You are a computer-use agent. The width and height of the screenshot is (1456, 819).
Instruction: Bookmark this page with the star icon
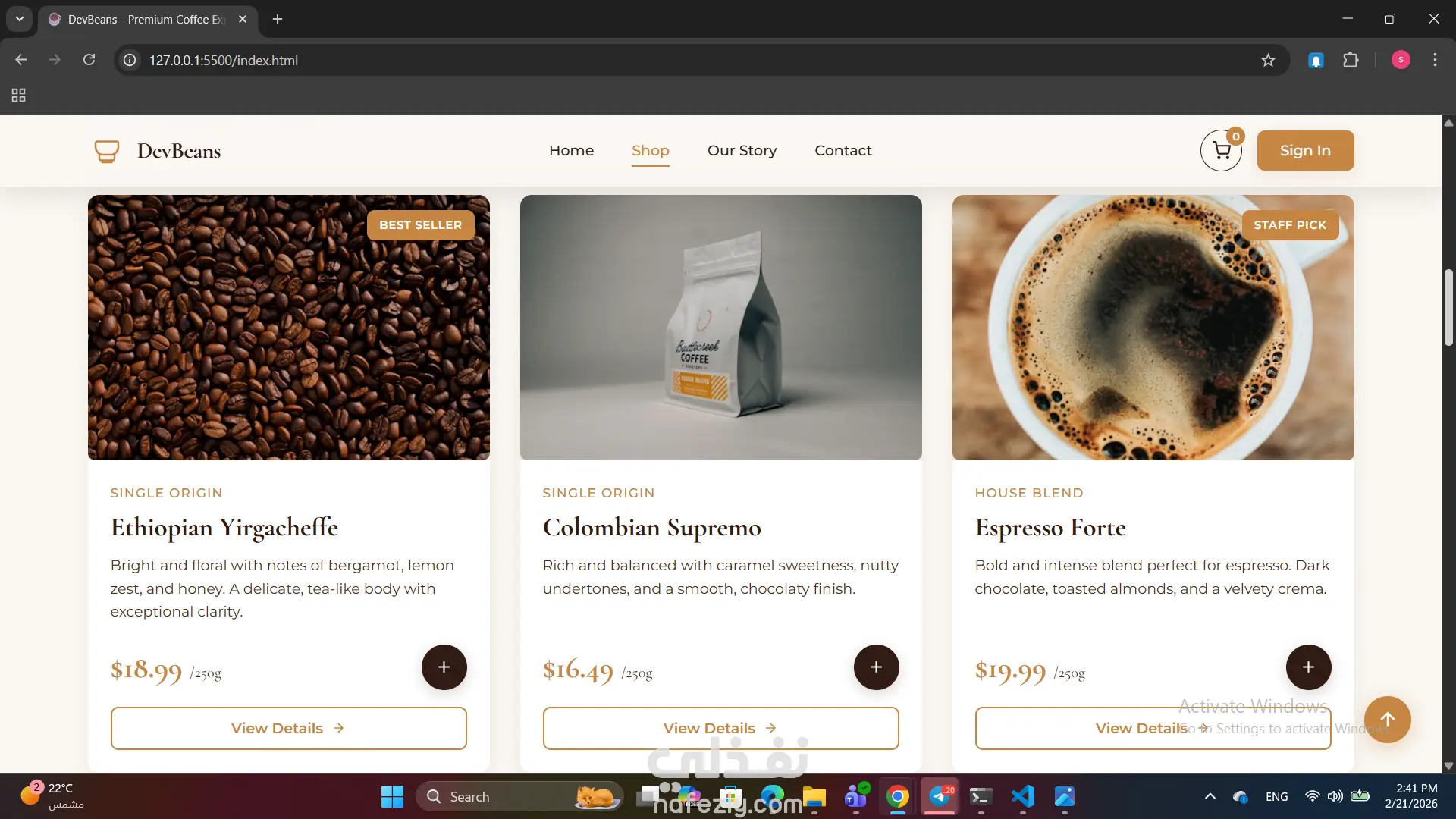pyautogui.click(x=1268, y=60)
